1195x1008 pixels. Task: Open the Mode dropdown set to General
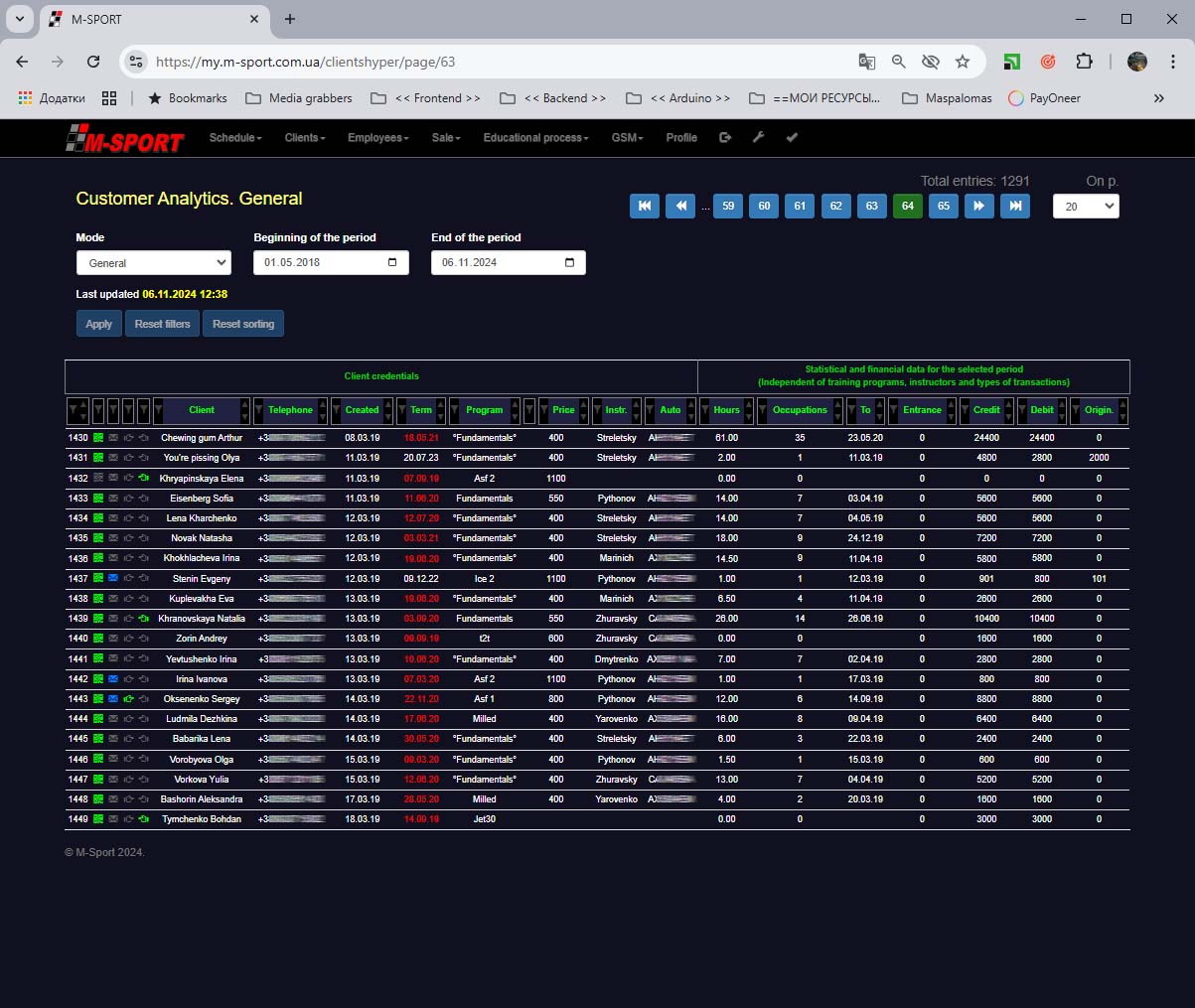(x=154, y=263)
